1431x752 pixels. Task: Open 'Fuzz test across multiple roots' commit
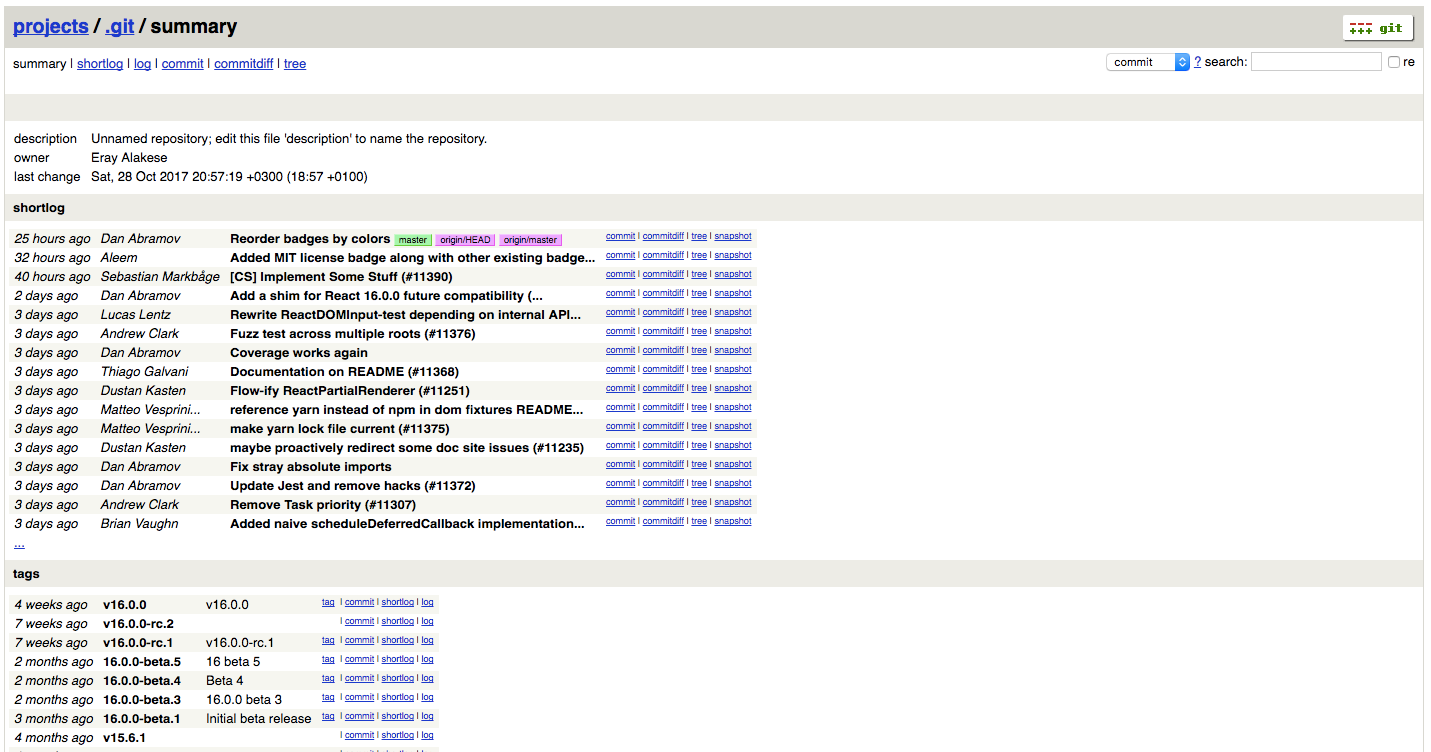click(353, 334)
